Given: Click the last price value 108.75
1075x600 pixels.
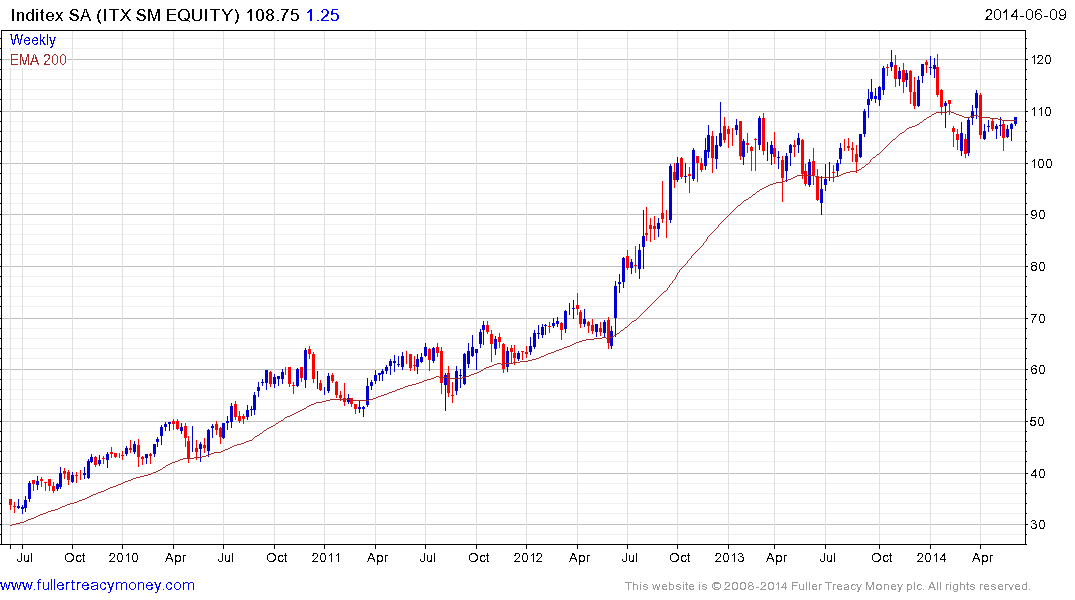Looking at the screenshot, I should point(273,15).
